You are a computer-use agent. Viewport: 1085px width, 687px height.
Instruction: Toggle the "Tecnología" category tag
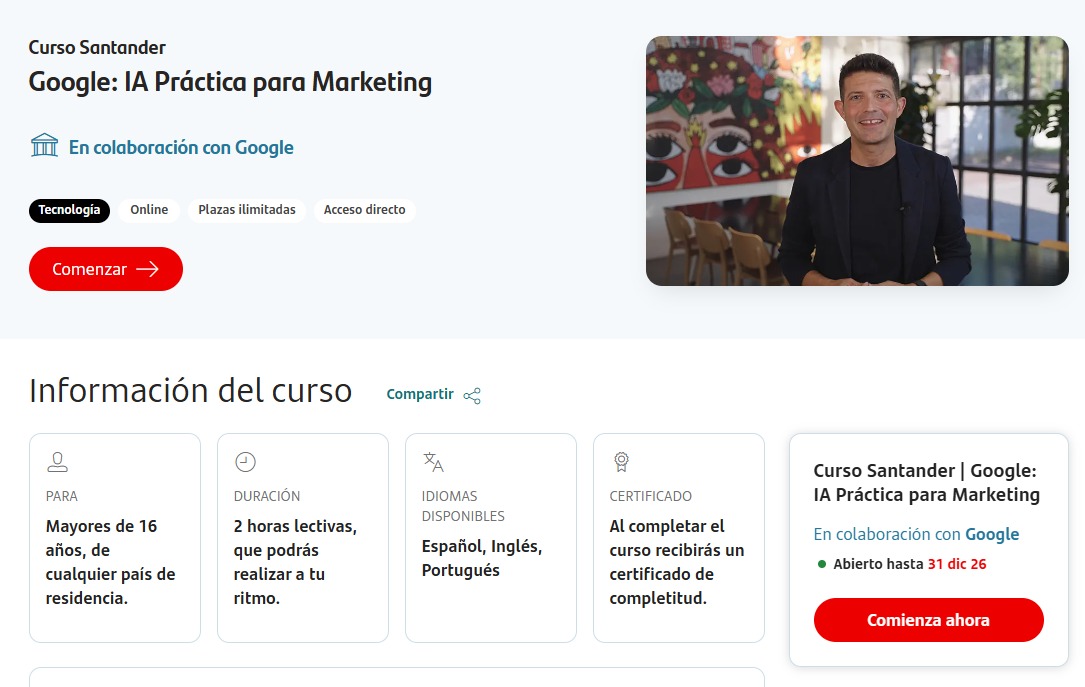69,210
